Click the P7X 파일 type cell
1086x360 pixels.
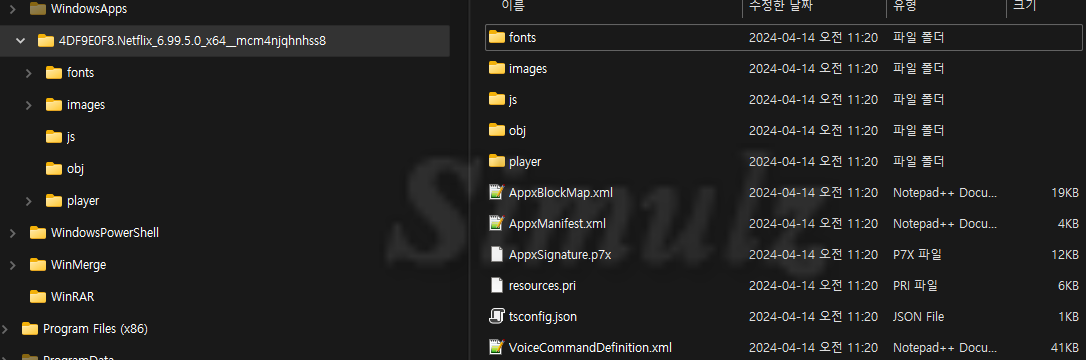(x=917, y=255)
